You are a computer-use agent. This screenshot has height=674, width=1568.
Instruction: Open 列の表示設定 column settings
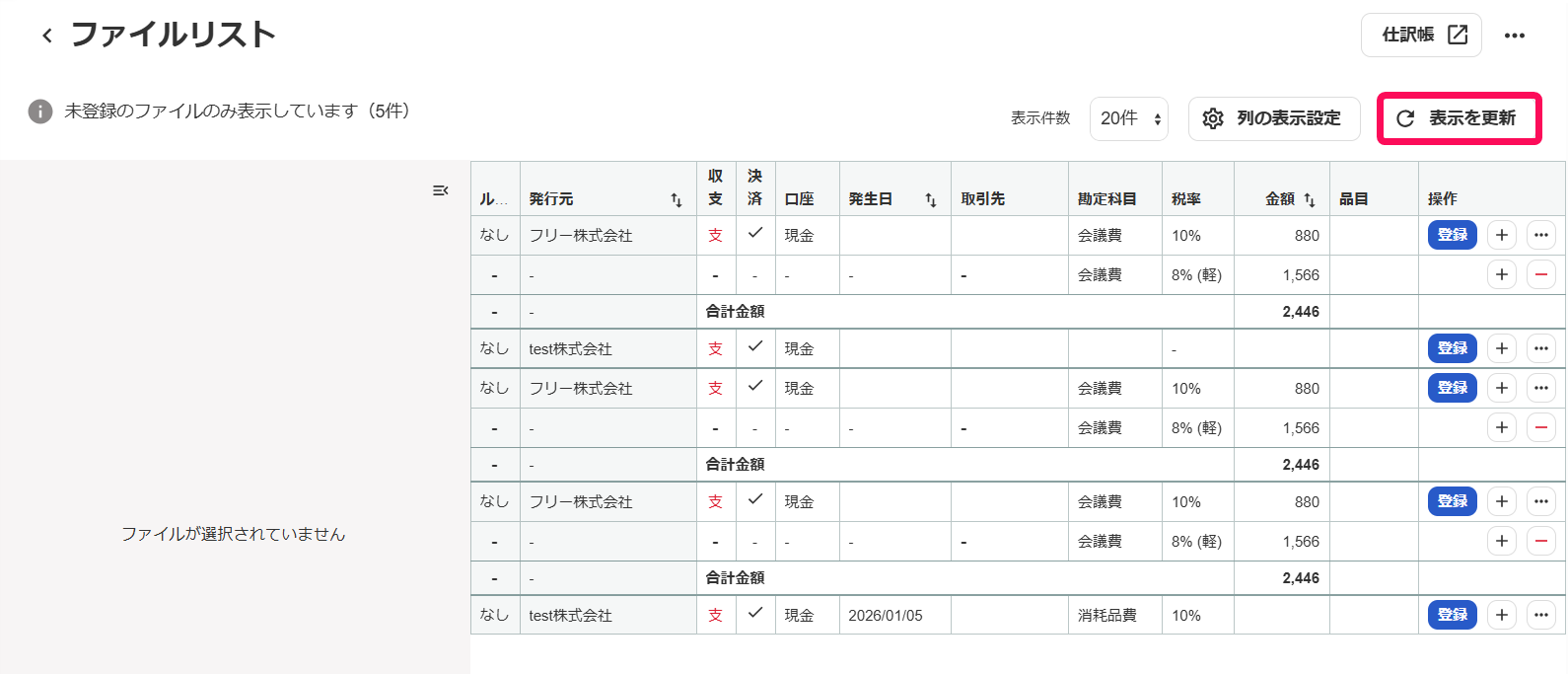(1273, 118)
